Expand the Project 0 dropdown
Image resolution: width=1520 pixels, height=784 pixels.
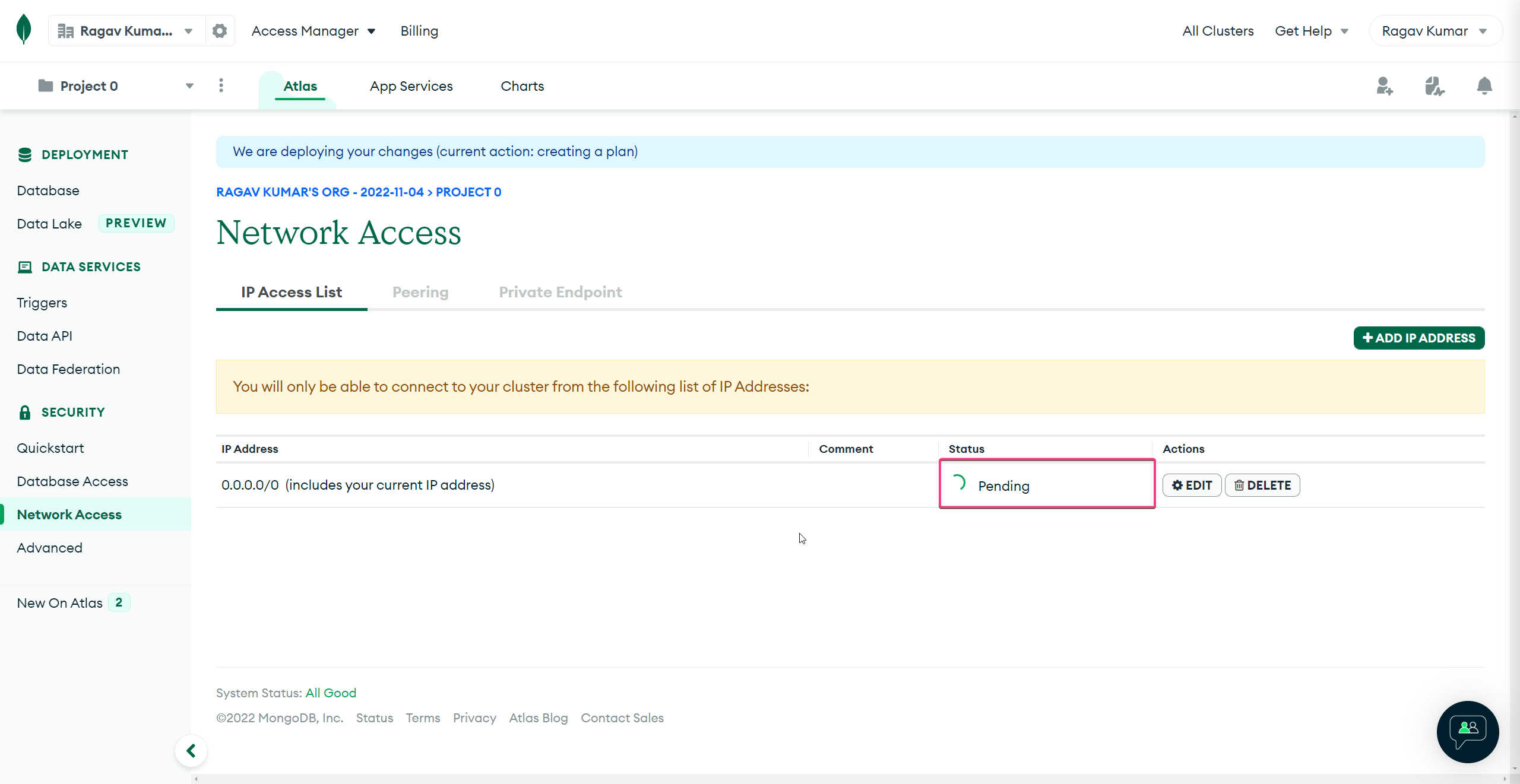[188, 85]
